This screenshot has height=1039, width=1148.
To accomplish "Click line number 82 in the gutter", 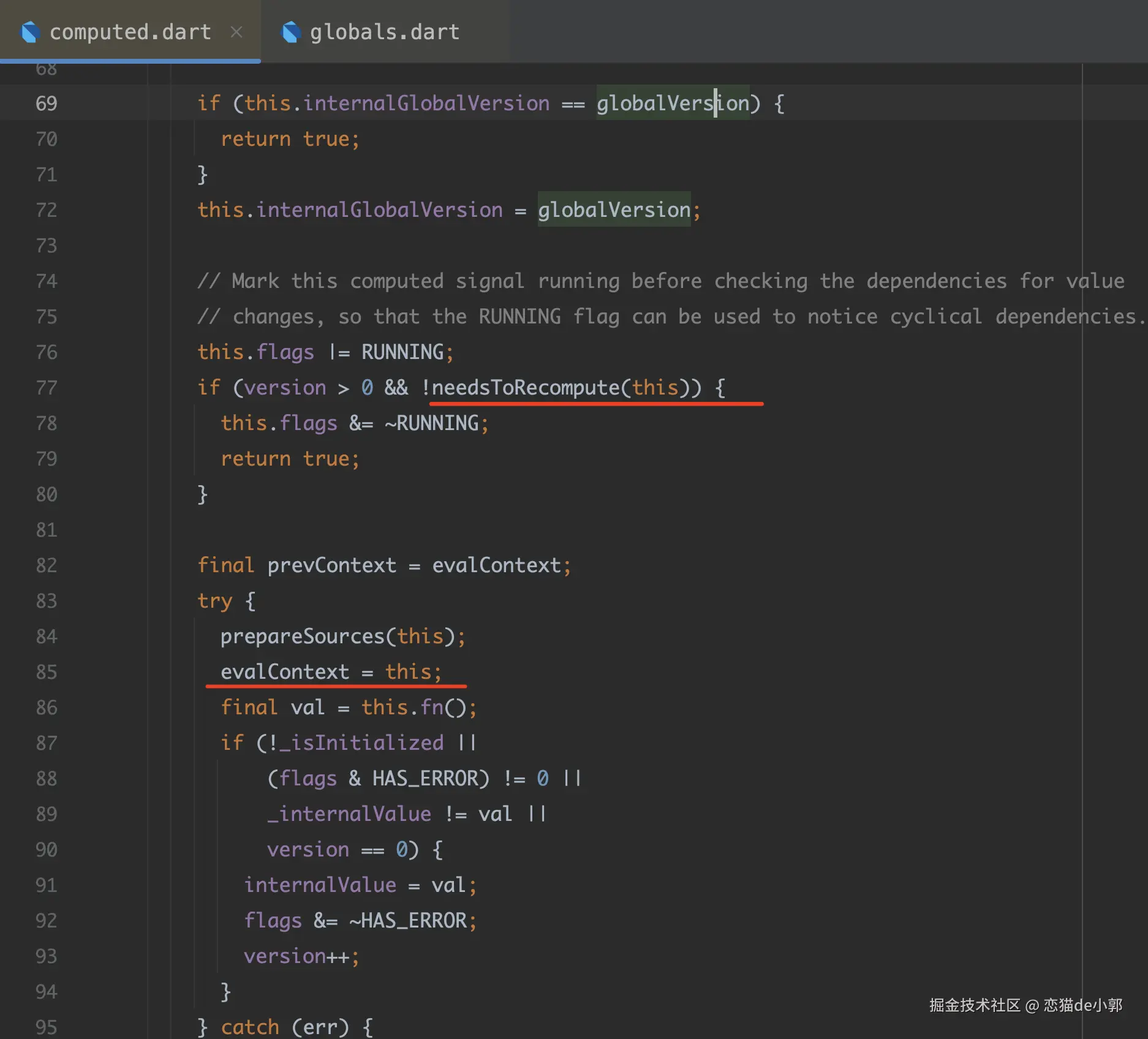I will pos(47,565).
